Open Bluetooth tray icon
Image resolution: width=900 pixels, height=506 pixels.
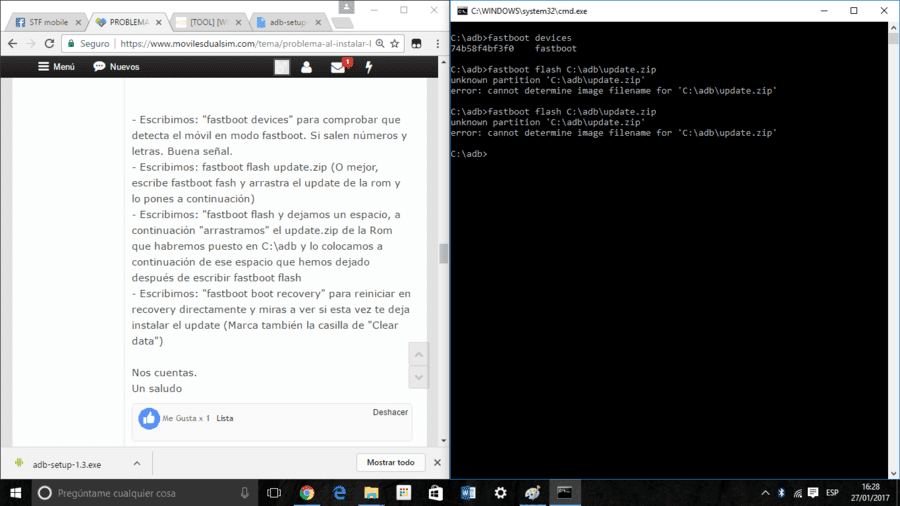click(x=781, y=493)
